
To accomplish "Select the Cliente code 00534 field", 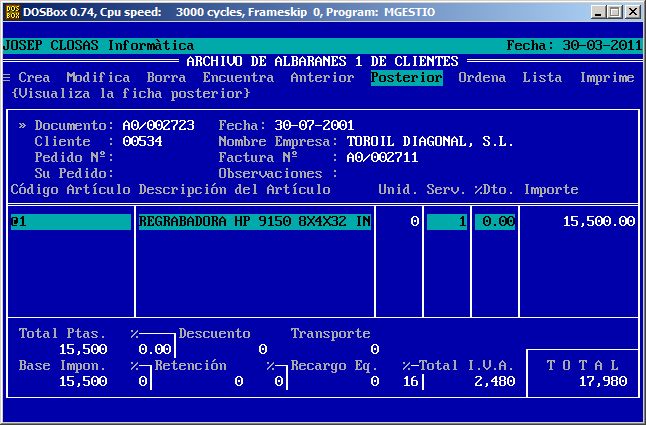I will pyautogui.click(x=142, y=142).
